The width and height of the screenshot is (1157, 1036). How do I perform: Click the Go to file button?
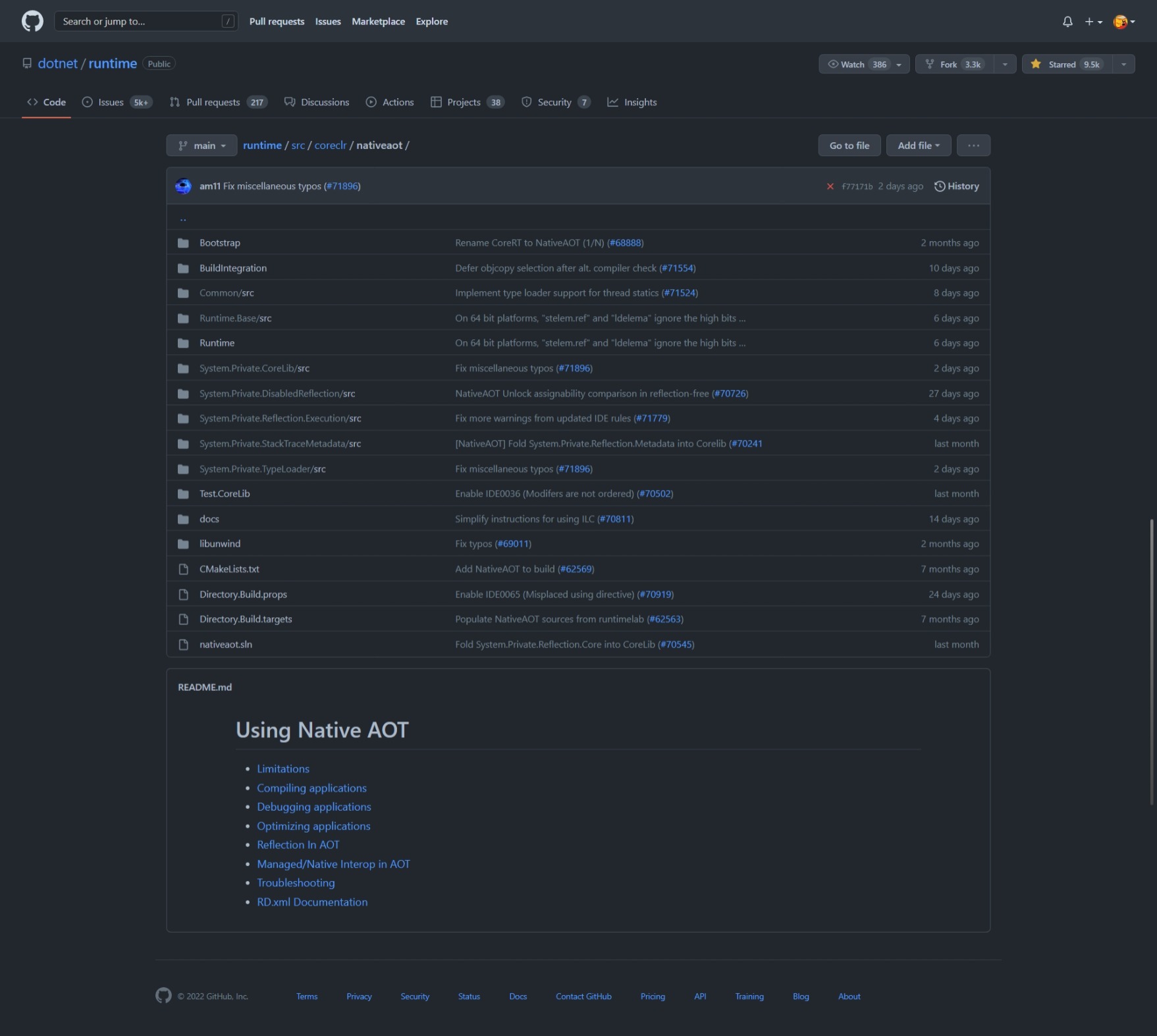(x=849, y=146)
